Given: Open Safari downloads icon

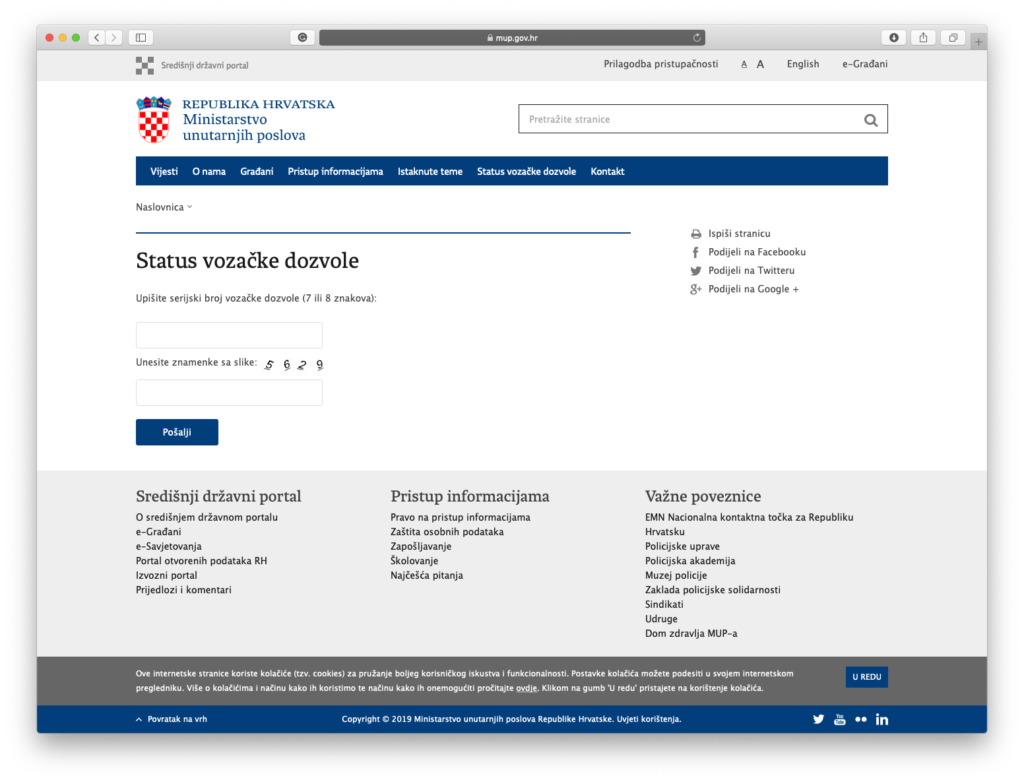Looking at the screenshot, I should tap(893, 38).
